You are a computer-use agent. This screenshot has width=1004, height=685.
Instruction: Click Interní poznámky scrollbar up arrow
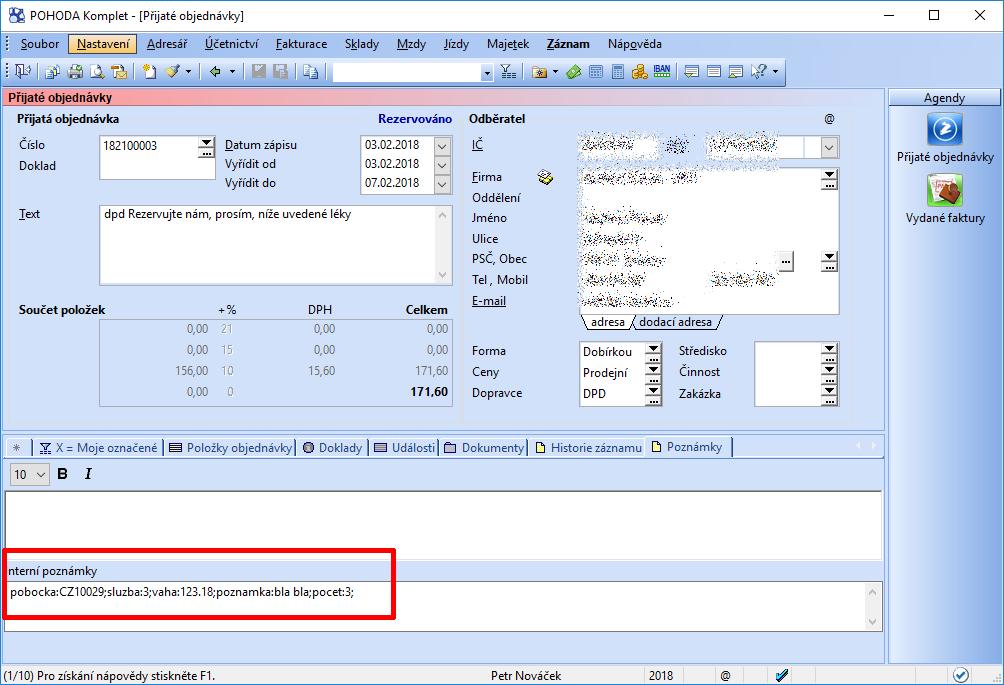872,592
